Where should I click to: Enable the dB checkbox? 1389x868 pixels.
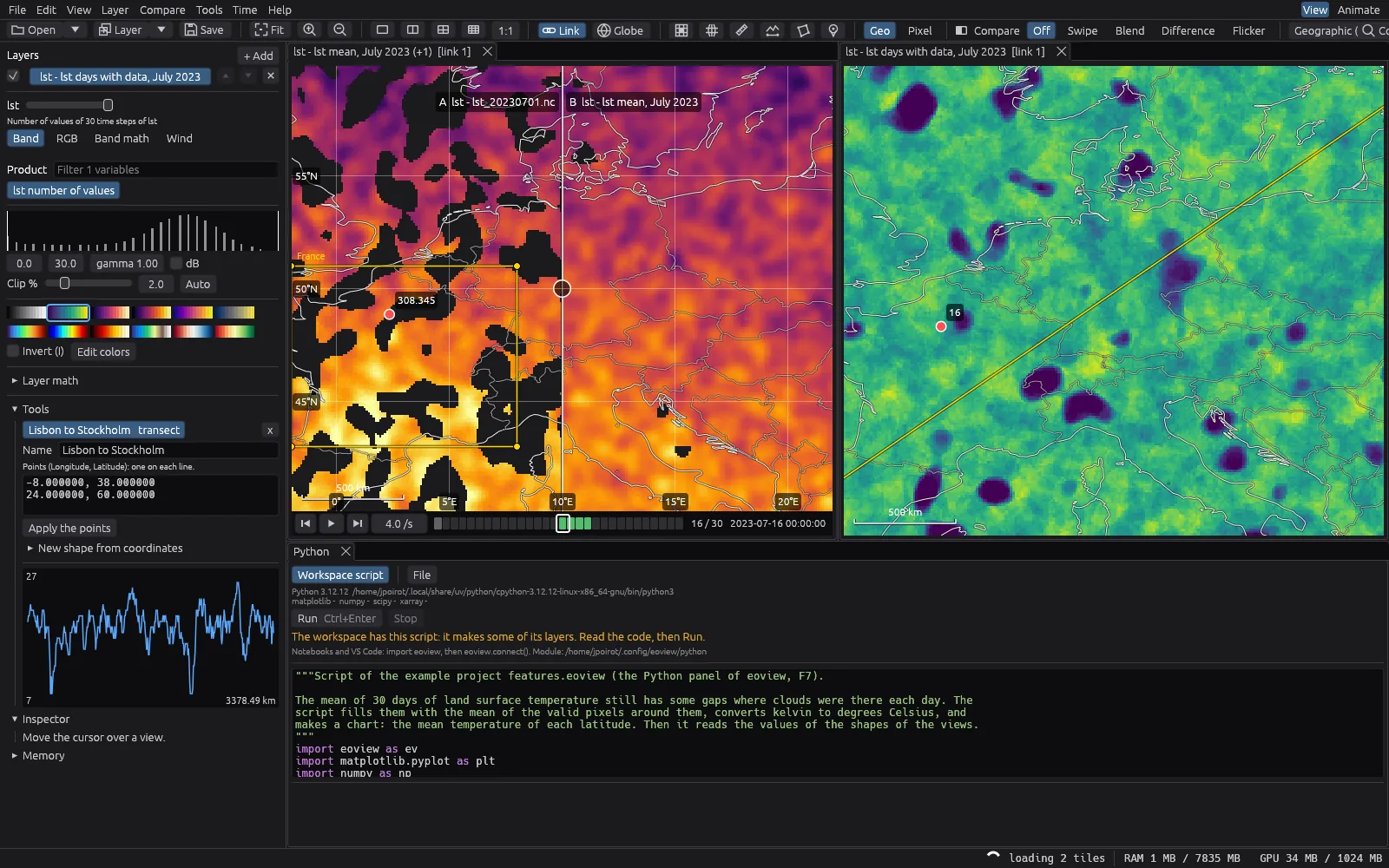(x=176, y=263)
